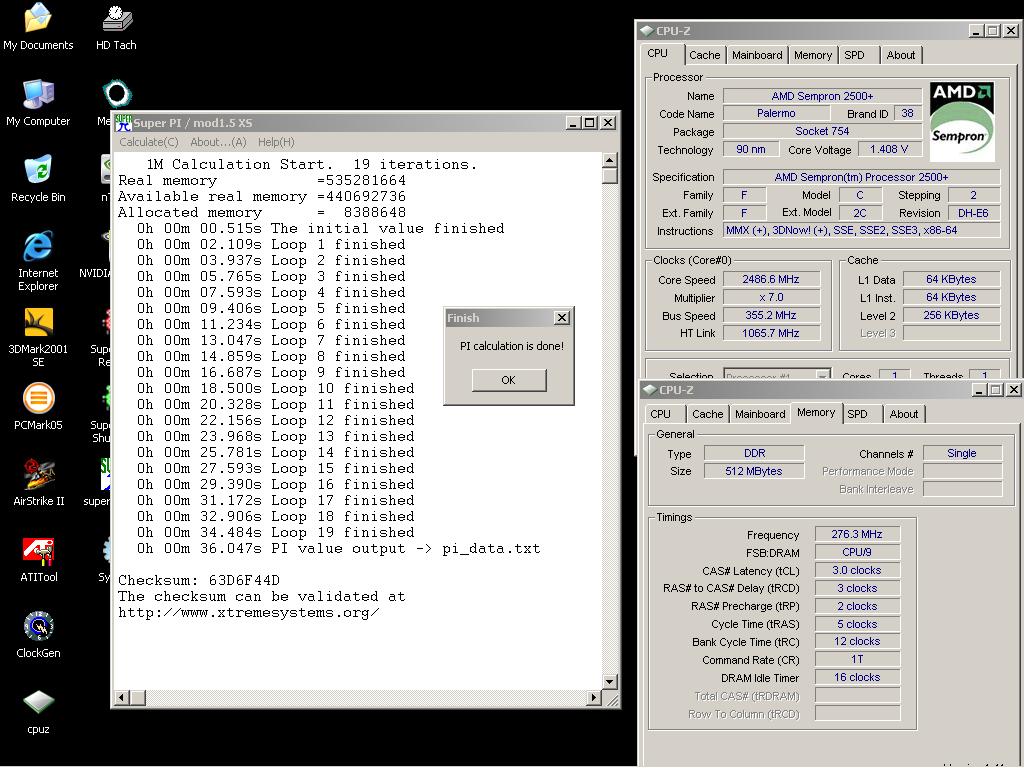The image size is (1024, 768).
Task: Close the Finish dialog with X
Action: click(562, 318)
